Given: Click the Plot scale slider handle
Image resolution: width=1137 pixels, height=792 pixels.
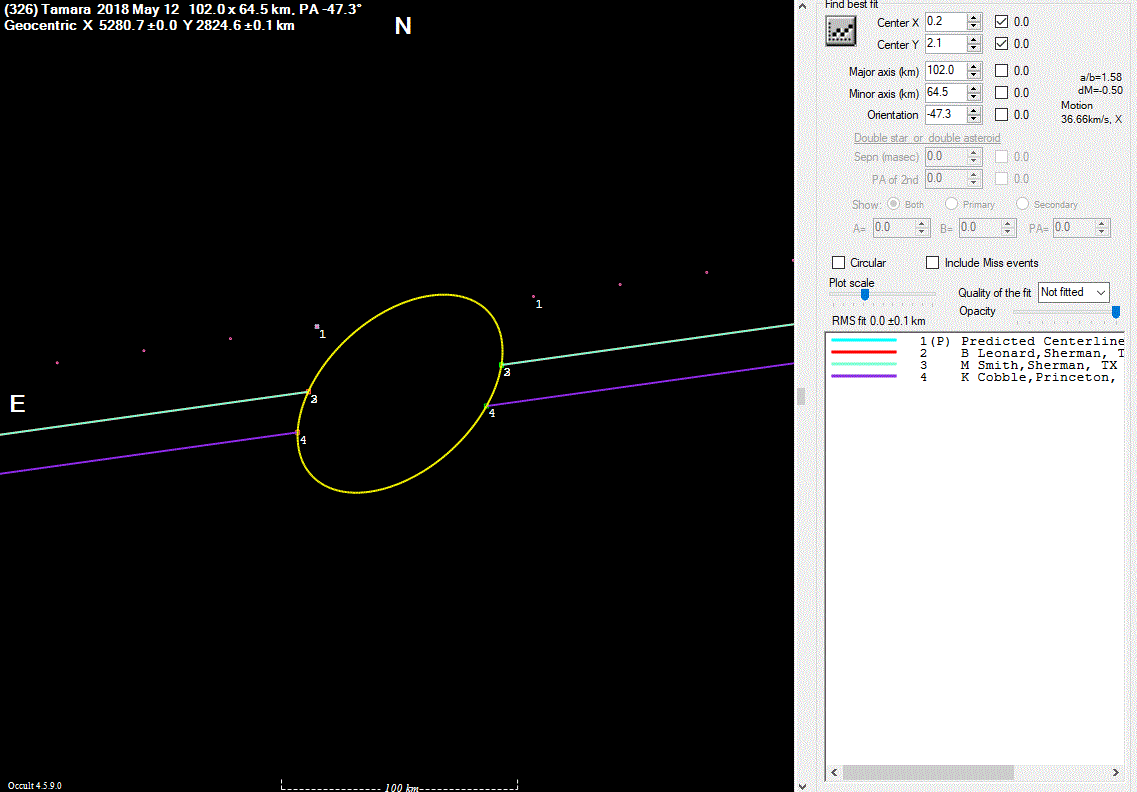Looking at the screenshot, I should click(865, 295).
